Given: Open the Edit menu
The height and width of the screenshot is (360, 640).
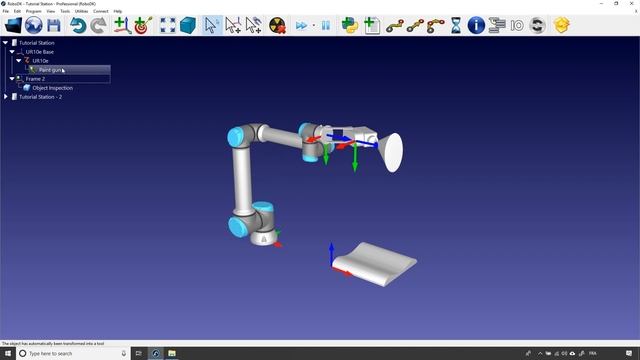Looking at the screenshot, I should [17, 11].
